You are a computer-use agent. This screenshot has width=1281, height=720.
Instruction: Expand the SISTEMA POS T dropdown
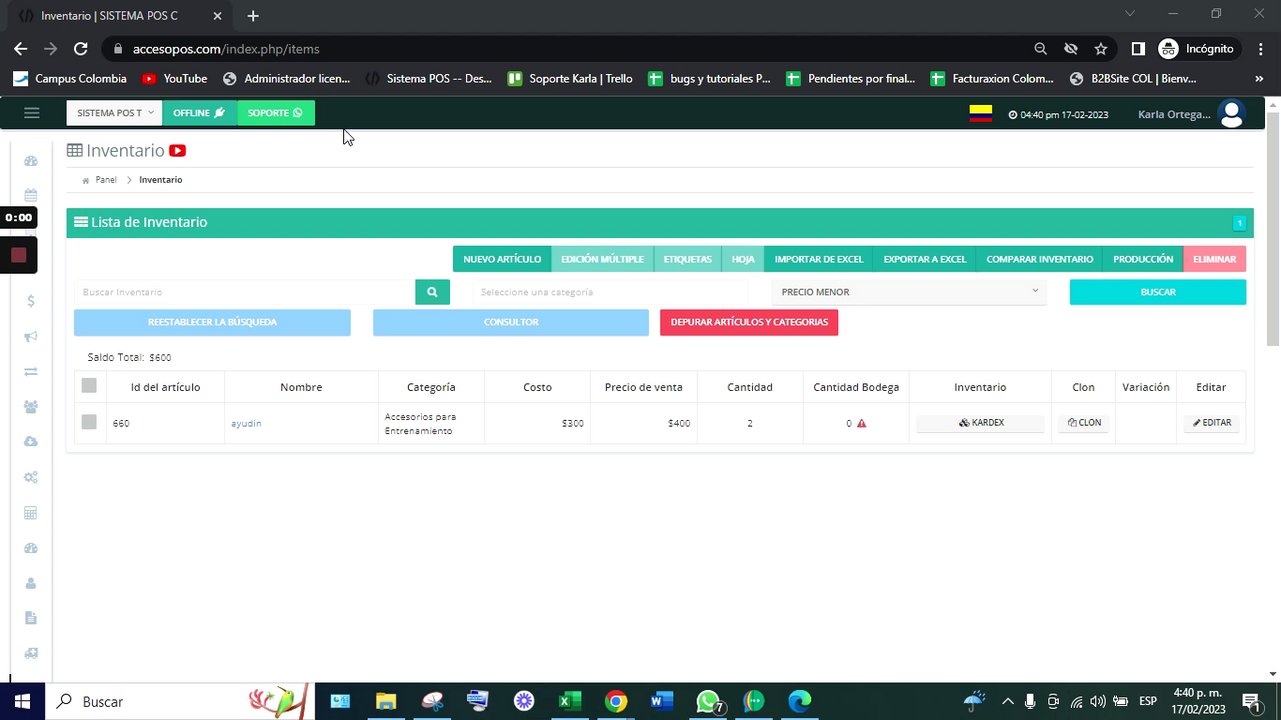[114, 113]
